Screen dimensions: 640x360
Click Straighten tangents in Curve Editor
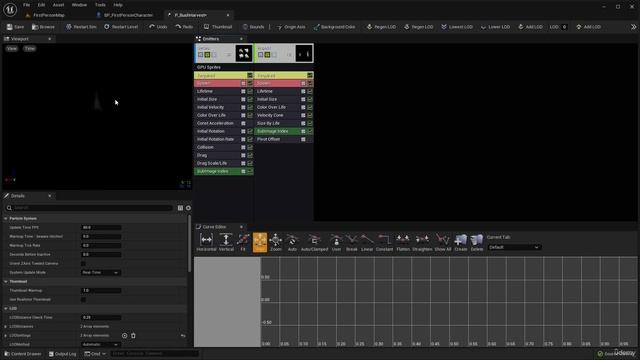(422, 242)
